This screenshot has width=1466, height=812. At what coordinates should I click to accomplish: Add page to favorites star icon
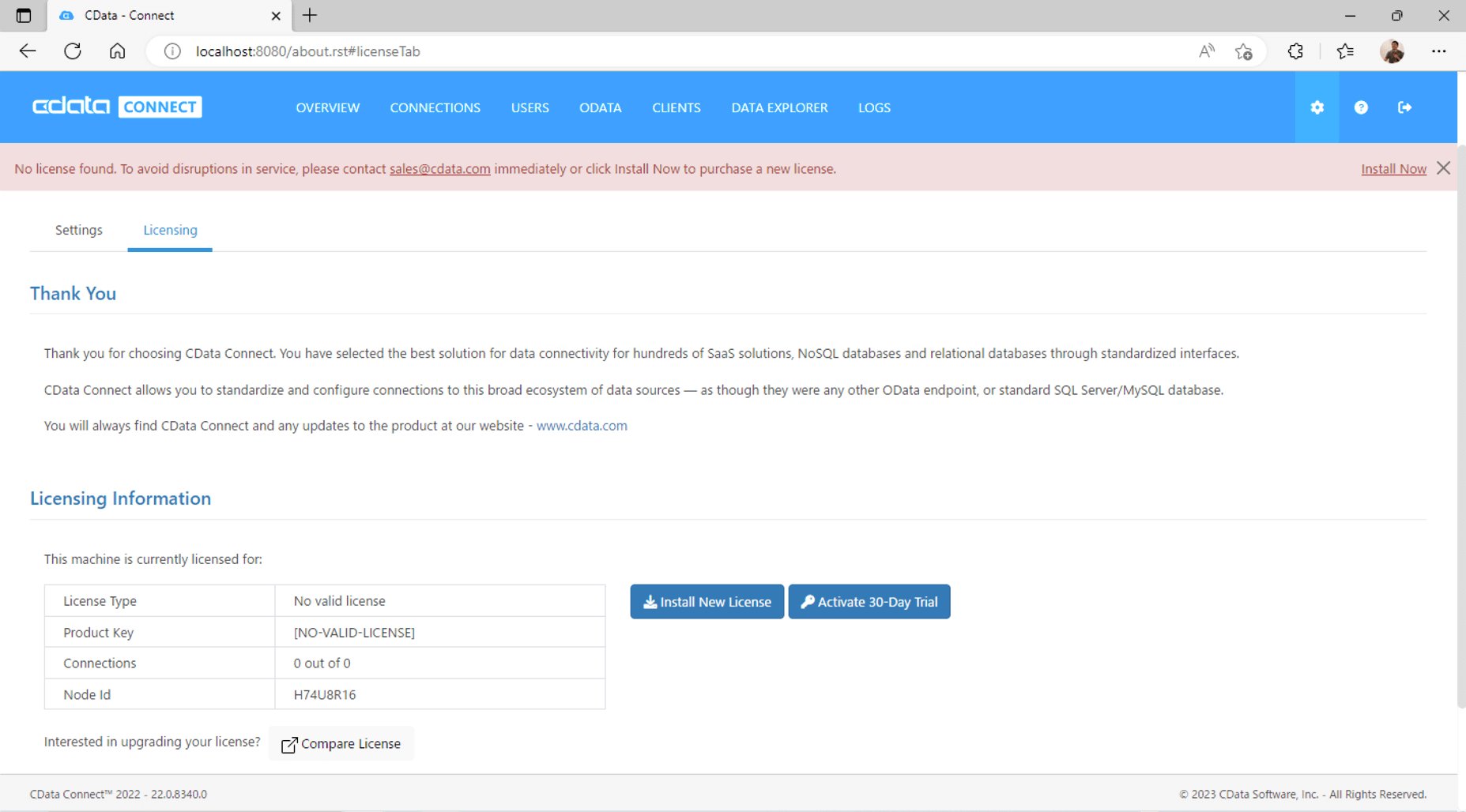point(1244,51)
